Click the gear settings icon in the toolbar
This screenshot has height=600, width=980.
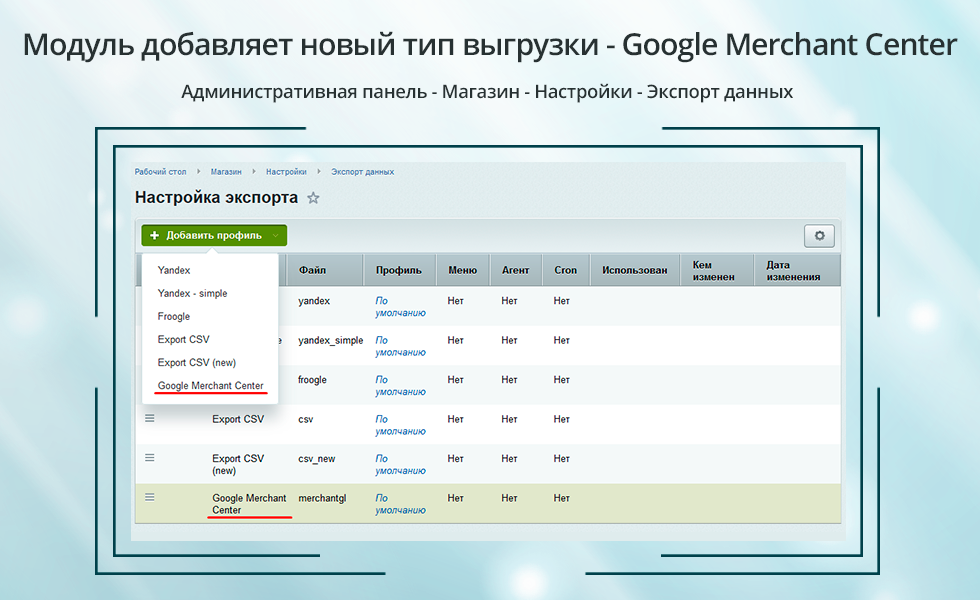(x=819, y=236)
